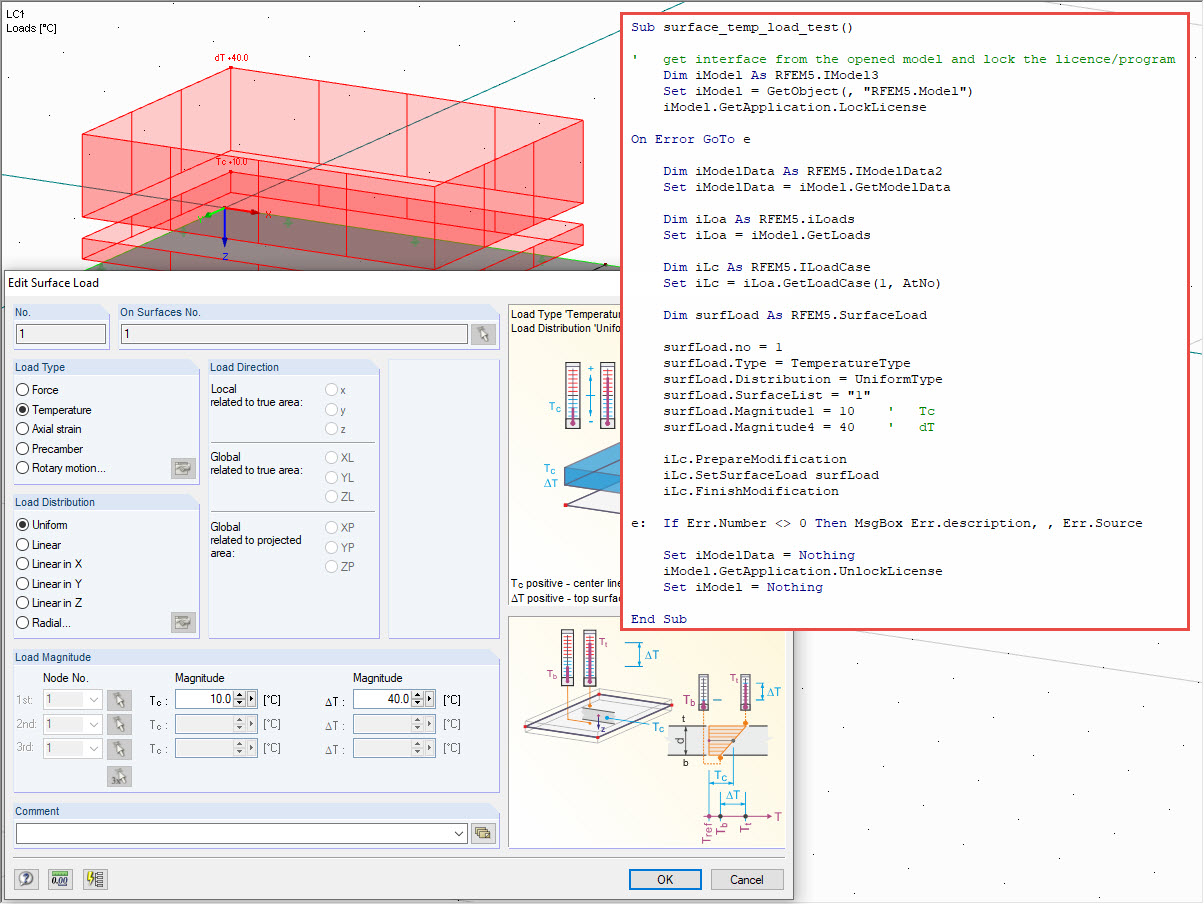The width and height of the screenshot is (1204, 904).
Task: Click the detail arrow beside Tc magnitude field
Action: (252, 698)
